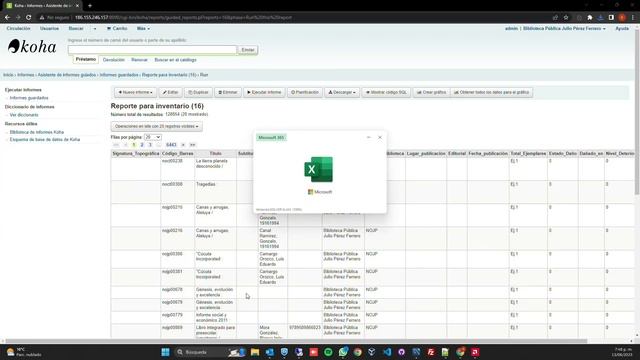The width and height of the screenshot is (640, 360).
Task: Reload the browser page
Action: point(29,18)
